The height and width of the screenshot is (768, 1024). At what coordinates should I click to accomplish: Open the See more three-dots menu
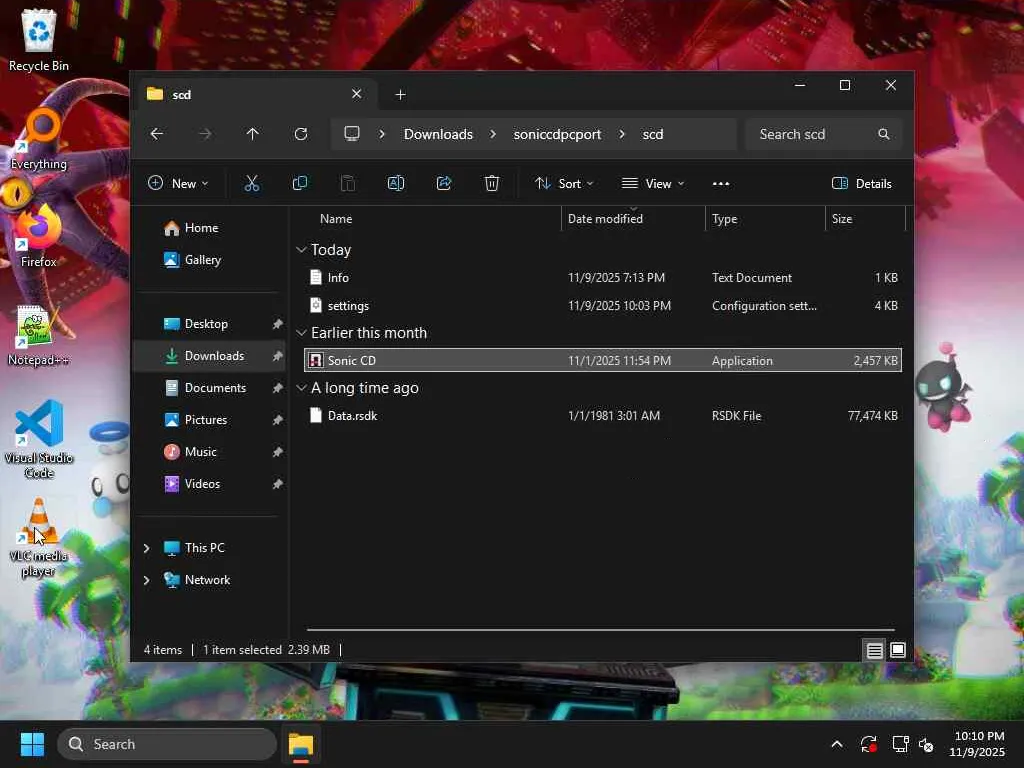pos(721,184)
